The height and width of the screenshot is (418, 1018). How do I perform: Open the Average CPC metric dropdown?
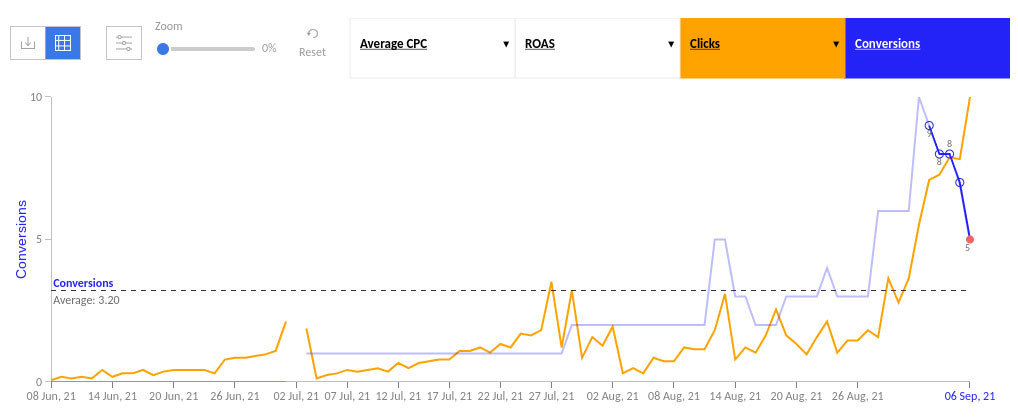coord(432,48)
